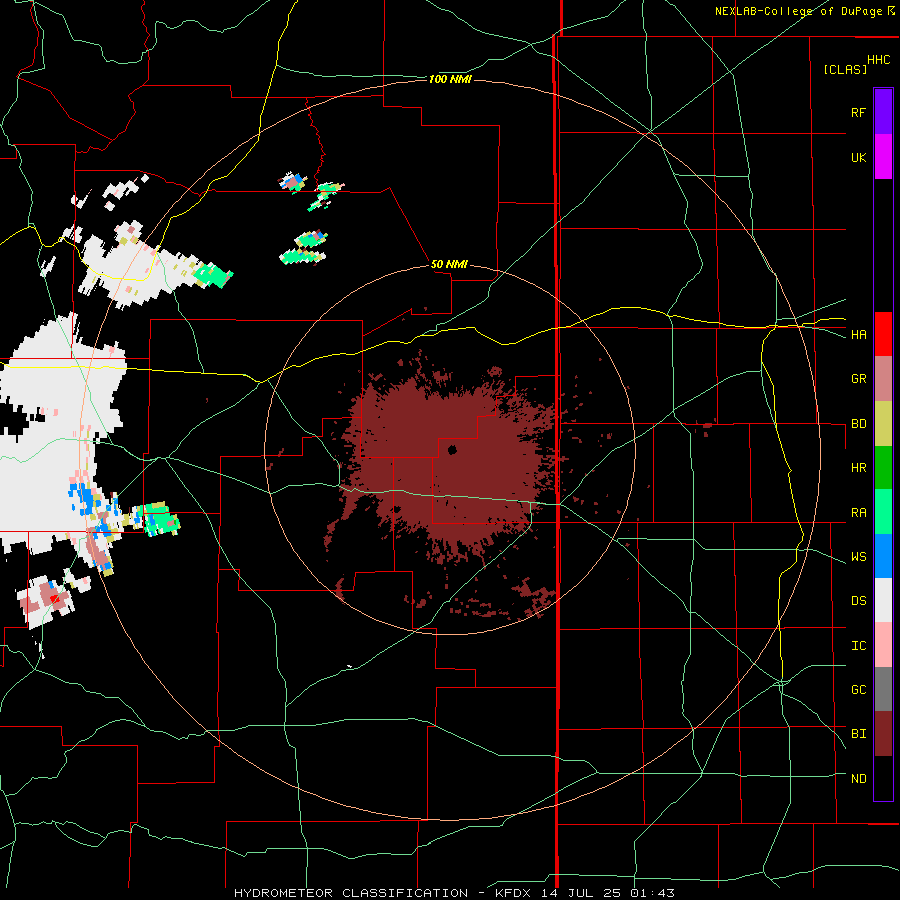Click the WS legend label
The height and width of the screenshot is (900, 900).
pyautogui.click(x=858, y=556)
